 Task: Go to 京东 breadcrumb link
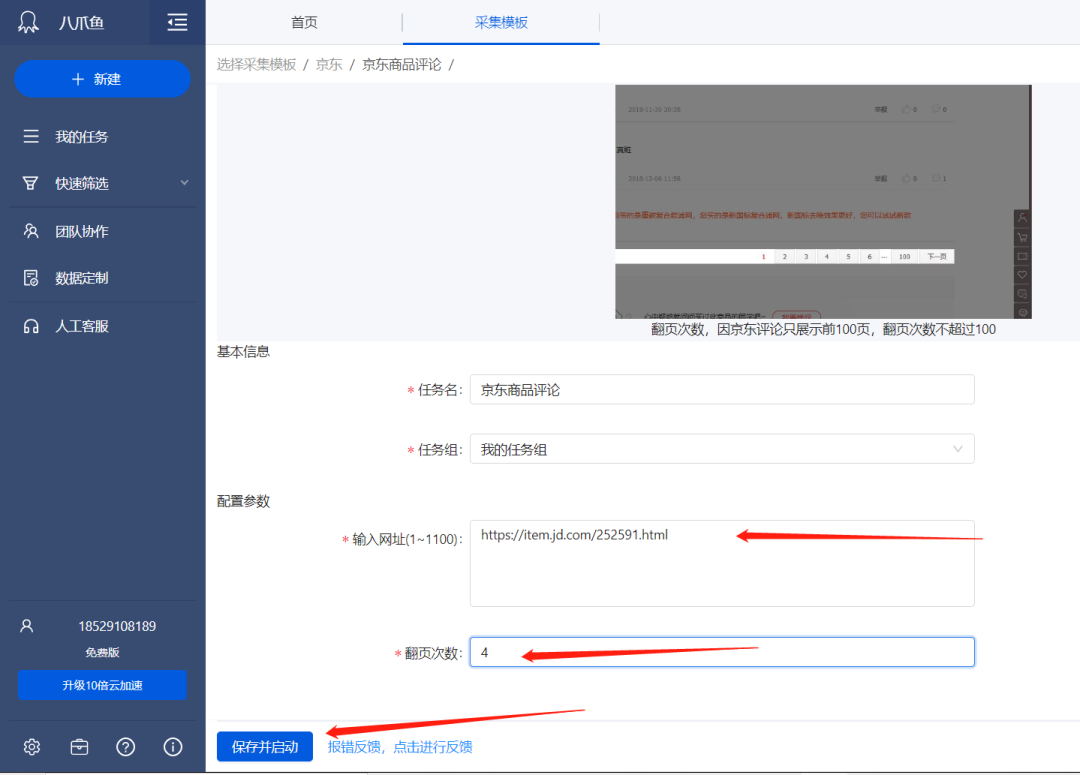click(x=329, y=65)
